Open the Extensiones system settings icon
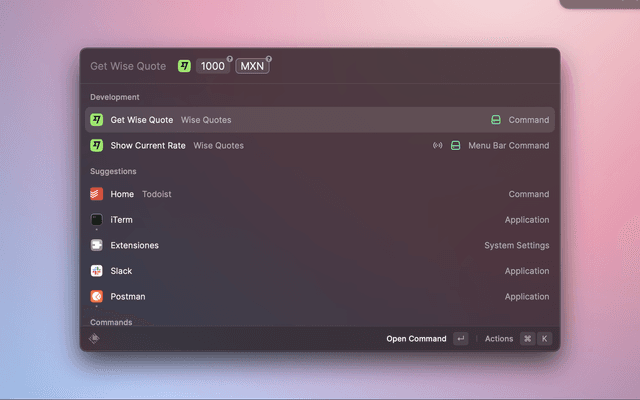This screenshot has height=400, width=640. 97,245
